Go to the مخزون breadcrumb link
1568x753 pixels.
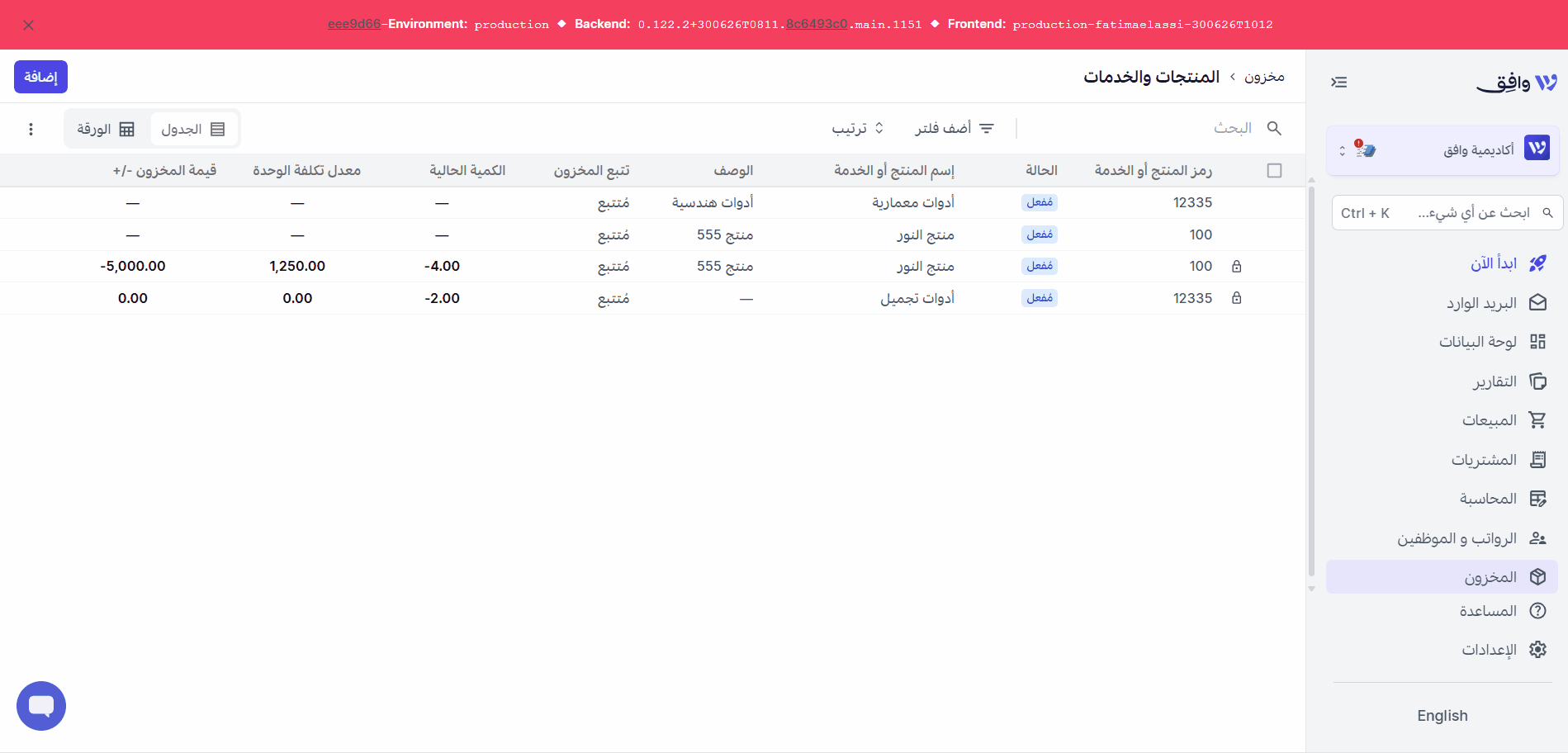(x=1265, y=77)
